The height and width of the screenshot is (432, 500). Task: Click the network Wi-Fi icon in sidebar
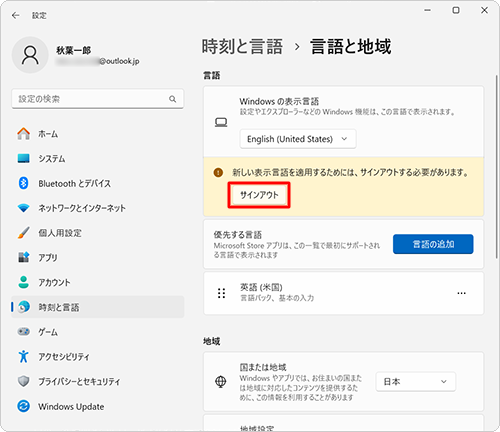click(x=23, y=208)
